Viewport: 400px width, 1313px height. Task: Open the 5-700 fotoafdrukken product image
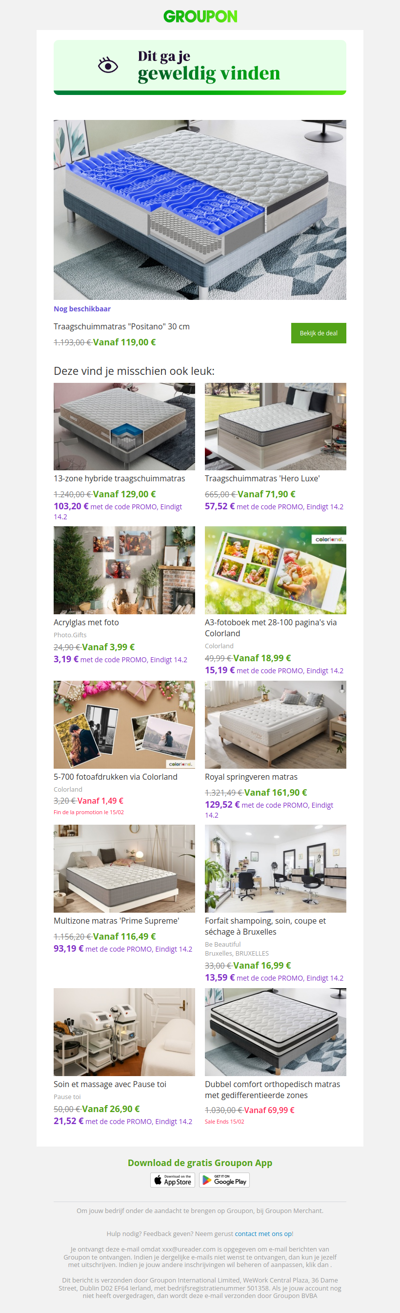[x=124, y=725]
